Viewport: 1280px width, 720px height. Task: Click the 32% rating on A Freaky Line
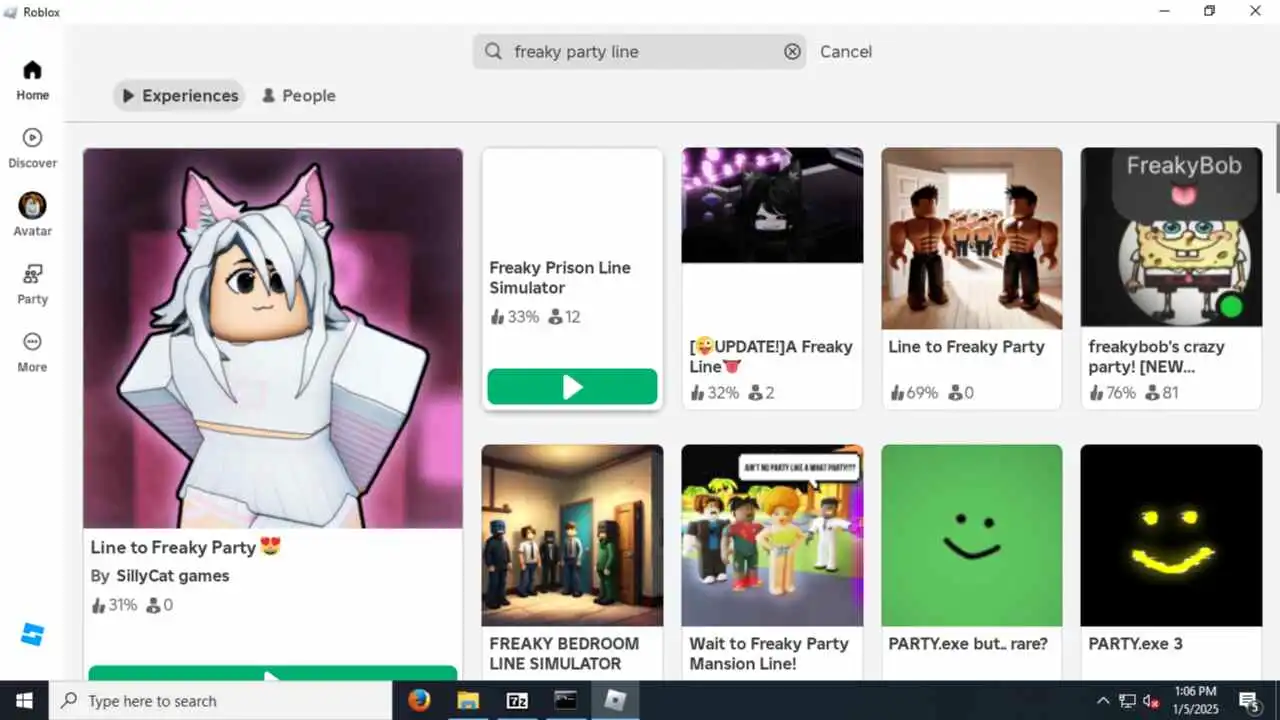pyautogui.click(x=714, y=393)
